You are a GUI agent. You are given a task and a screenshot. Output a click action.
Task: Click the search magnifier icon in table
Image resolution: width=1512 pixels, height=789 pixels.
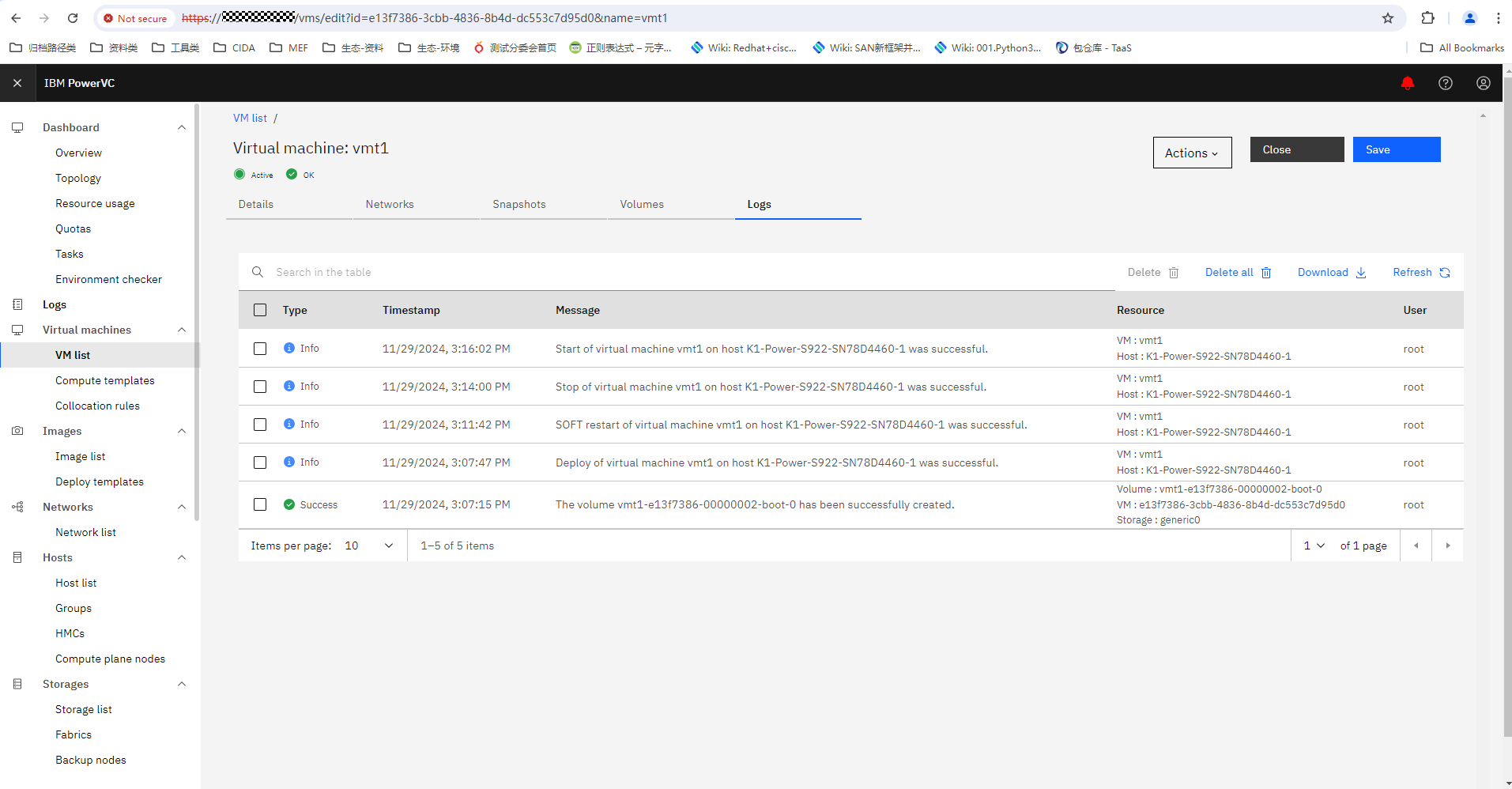click(258, 272)
